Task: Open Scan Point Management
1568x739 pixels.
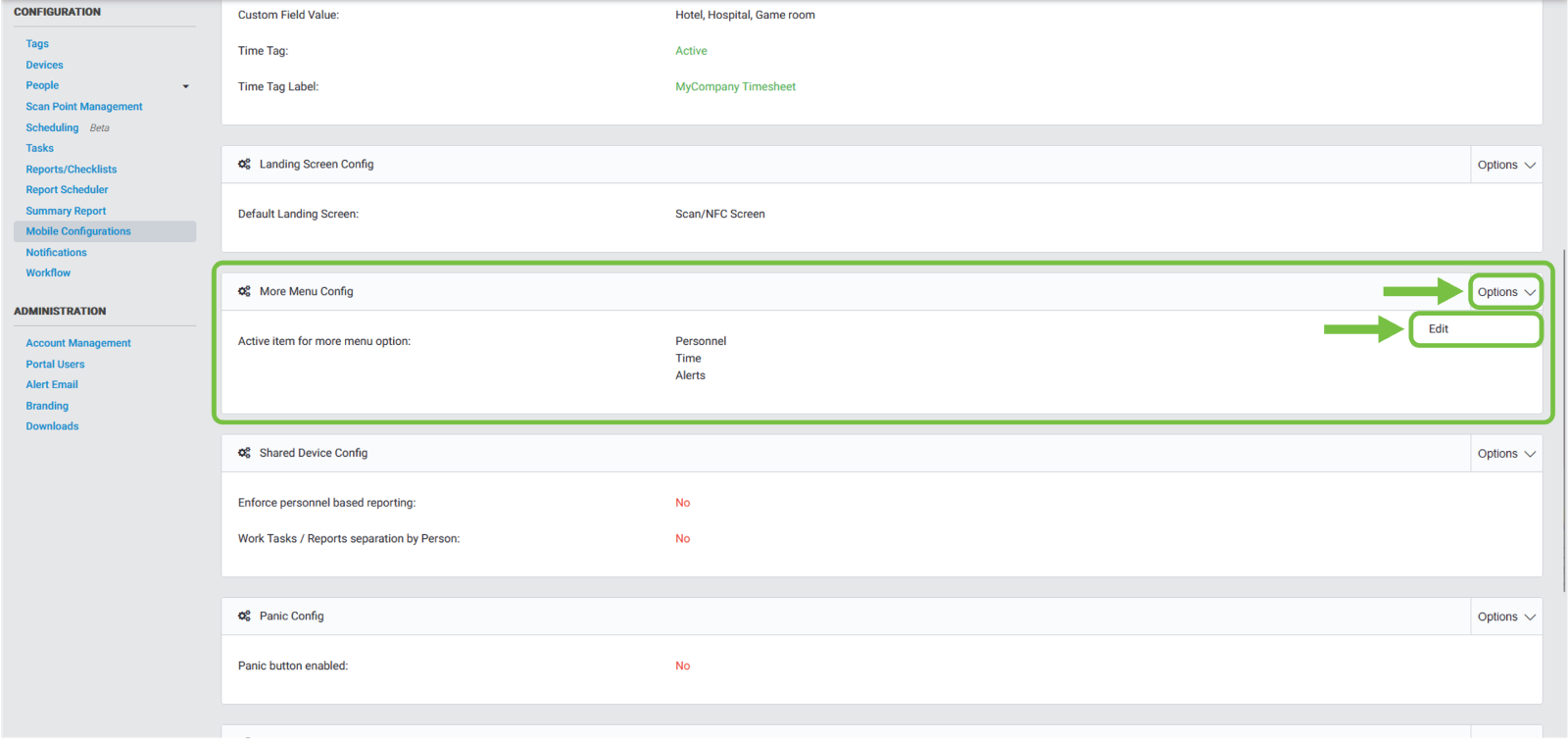Action: tap(84, 107)
